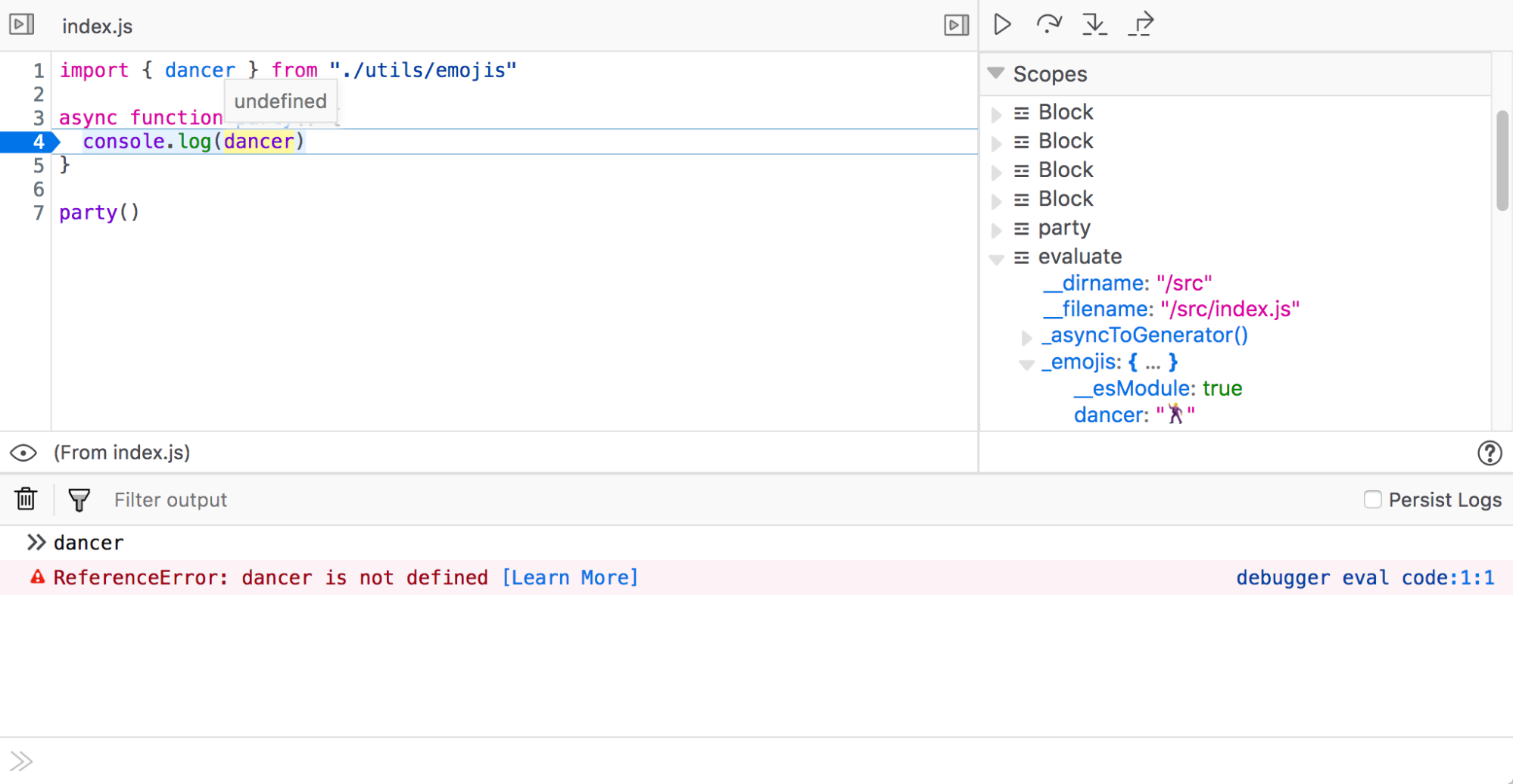Select the index.js tab
This screenshot has width=1513, height=784.
point(97,26)
